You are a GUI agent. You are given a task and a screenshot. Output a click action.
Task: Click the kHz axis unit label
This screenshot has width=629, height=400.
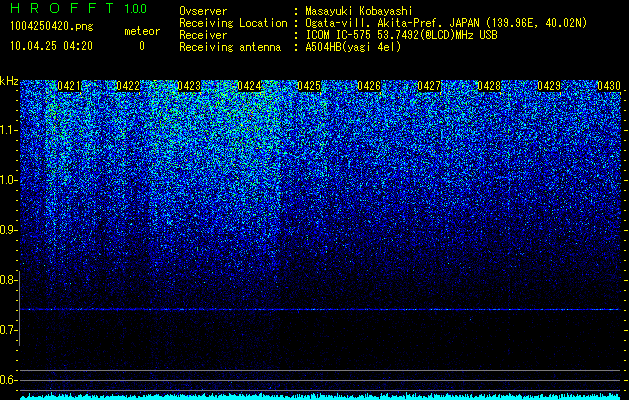coord(9,81)
